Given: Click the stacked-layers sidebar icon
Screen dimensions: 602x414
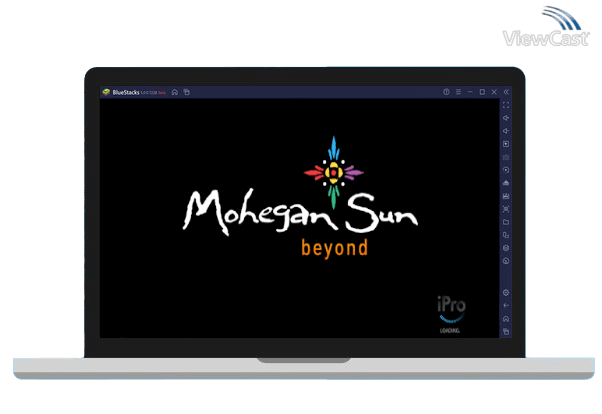Looking at the screenshot, I should 506,248.
